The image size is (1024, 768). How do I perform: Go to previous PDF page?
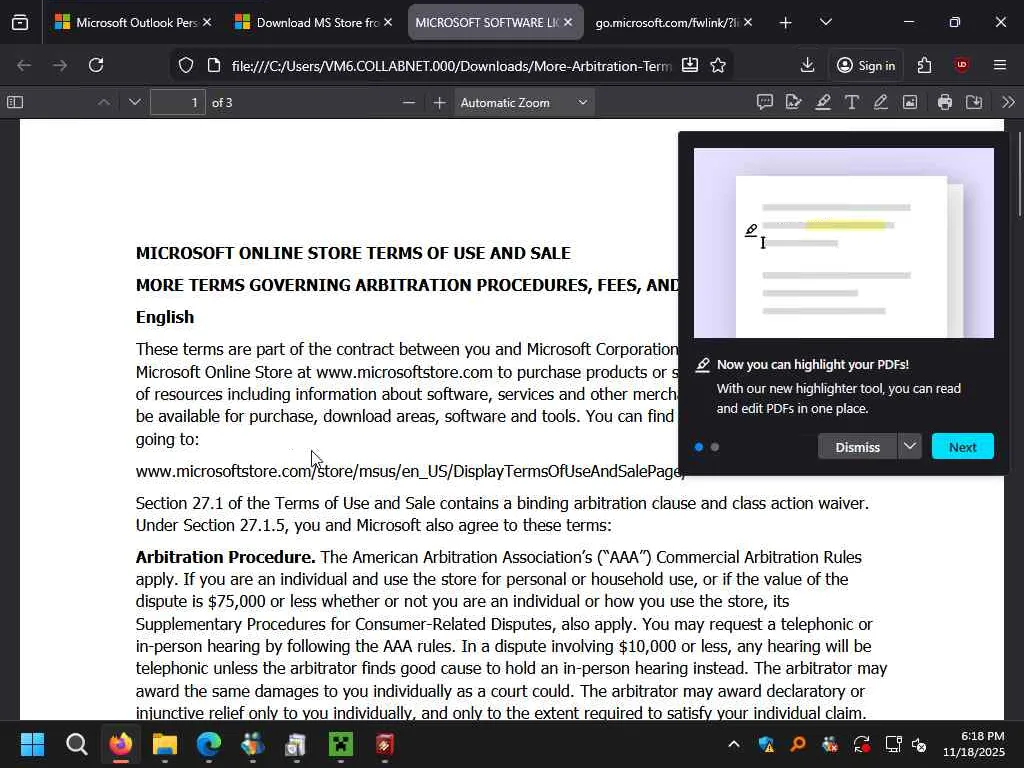click(x=104, y=103)
